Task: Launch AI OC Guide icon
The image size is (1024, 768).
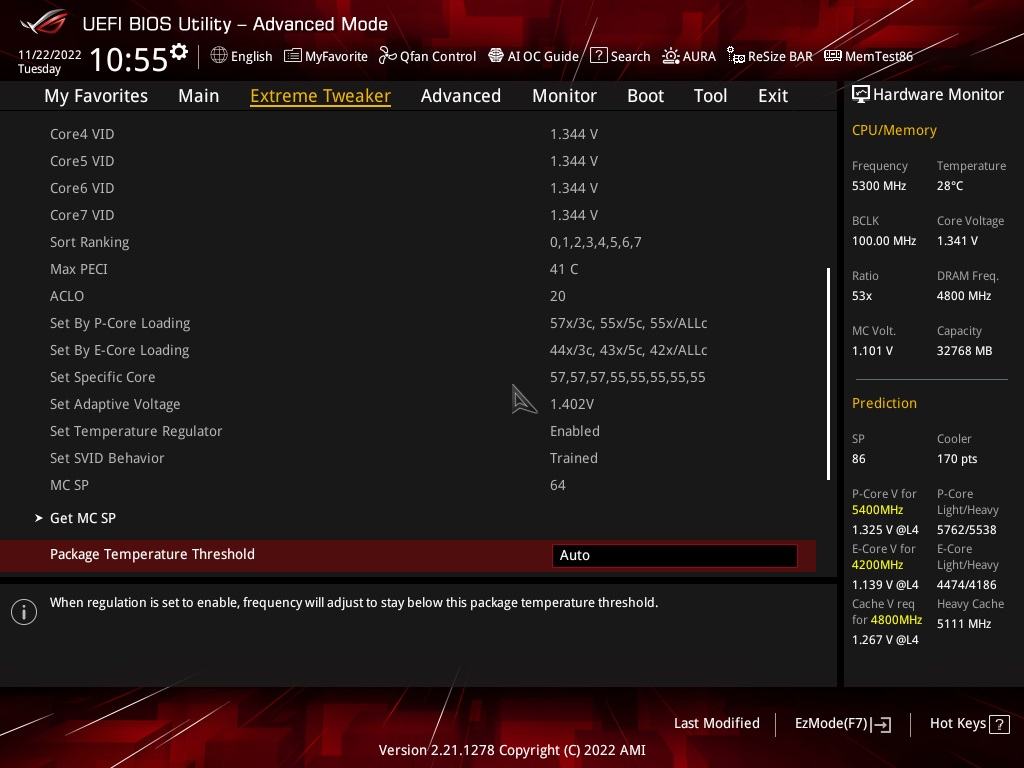Action: pyautogui.click(x=496, y=56)
